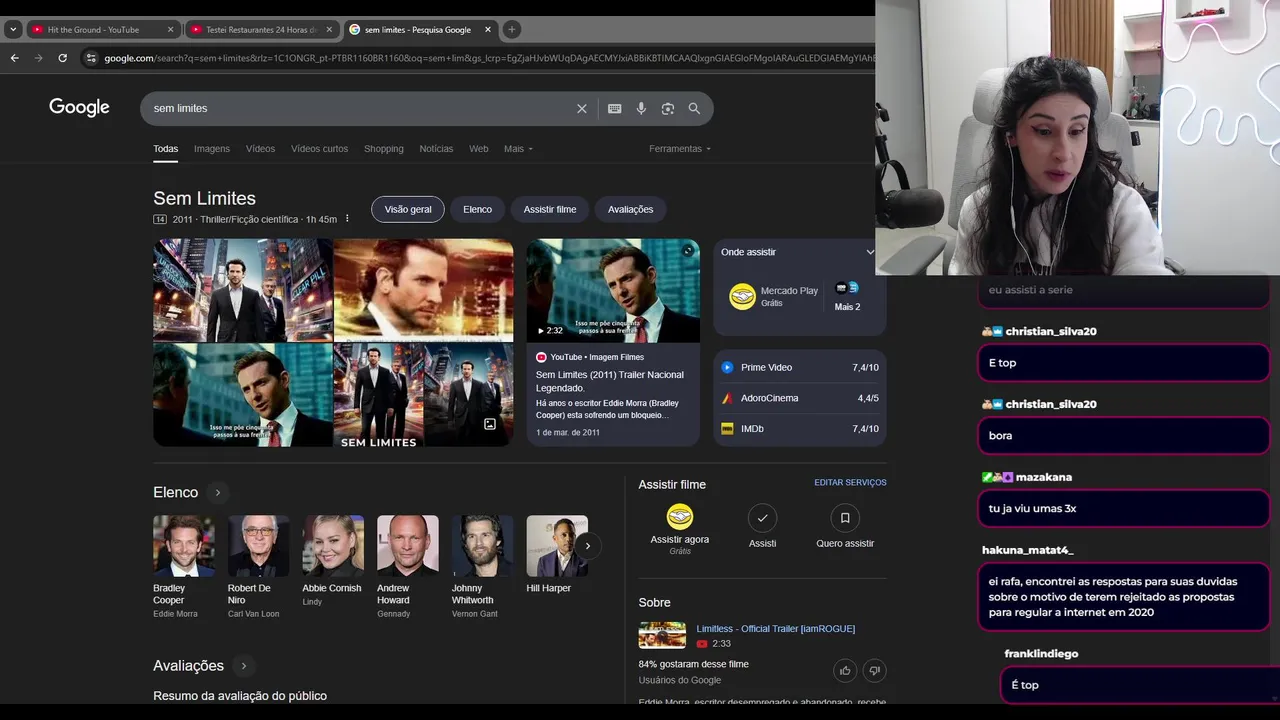
Task: Open Hill Harper cast photo
Action: 557,546
